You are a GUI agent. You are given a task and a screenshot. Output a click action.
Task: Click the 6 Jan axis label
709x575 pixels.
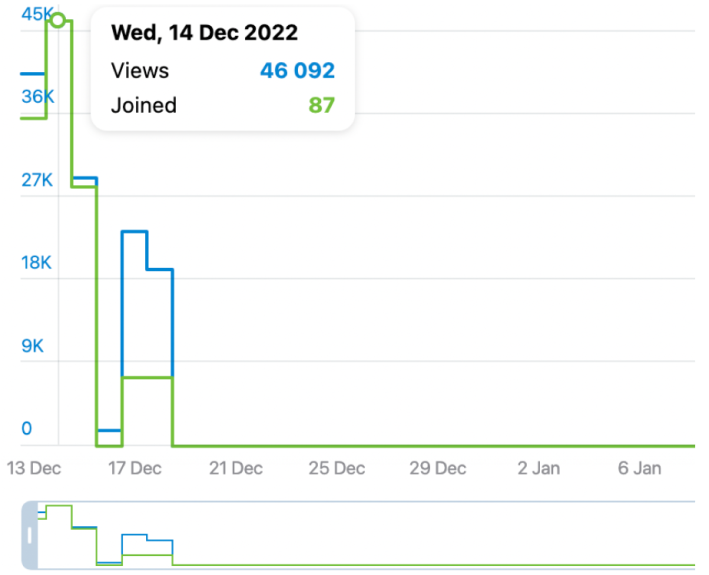639,468
